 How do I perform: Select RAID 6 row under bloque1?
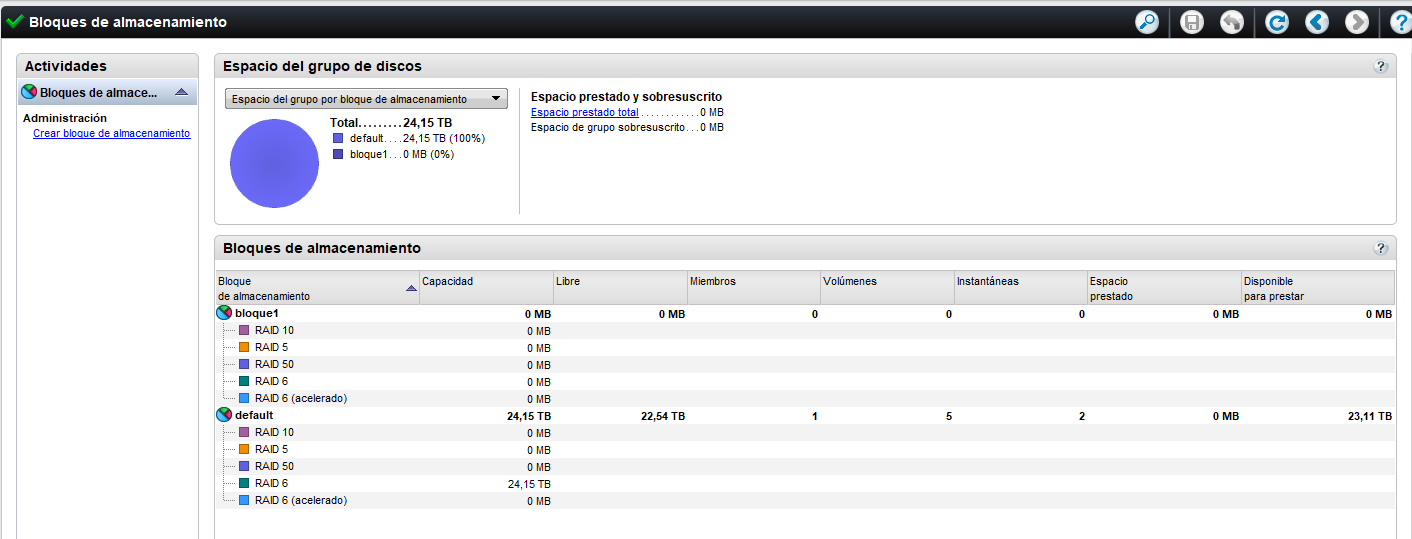805,382
